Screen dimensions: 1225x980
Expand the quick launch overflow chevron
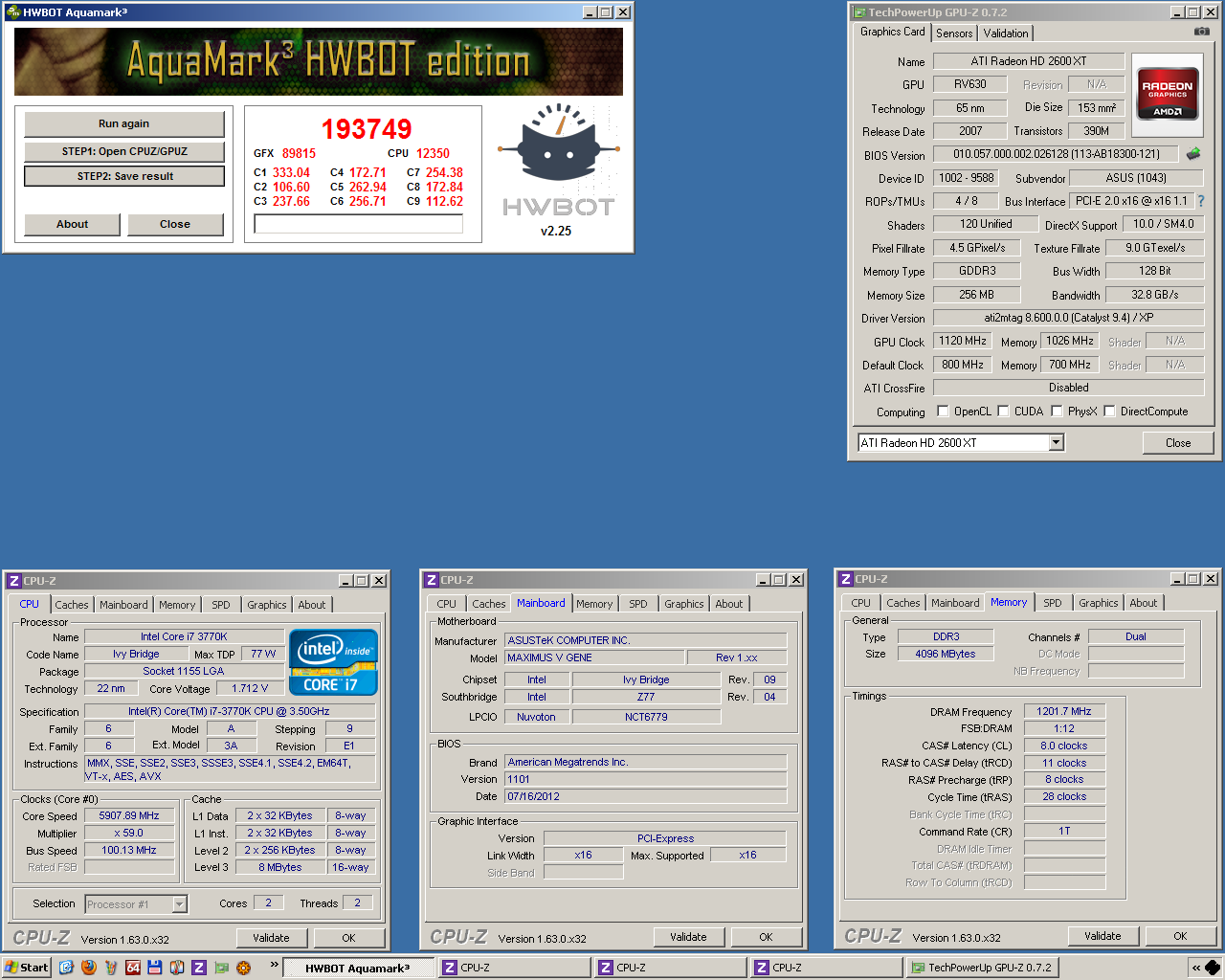274,966
